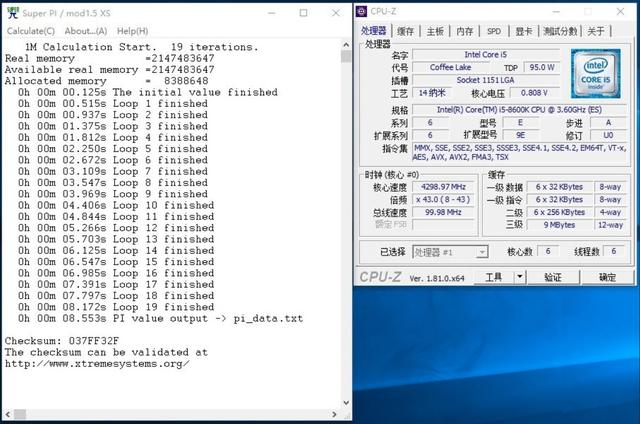Click the Allocated memory 8388648 line
The width and height of the screenshot is (640, 424).
[x=107, y=81]
